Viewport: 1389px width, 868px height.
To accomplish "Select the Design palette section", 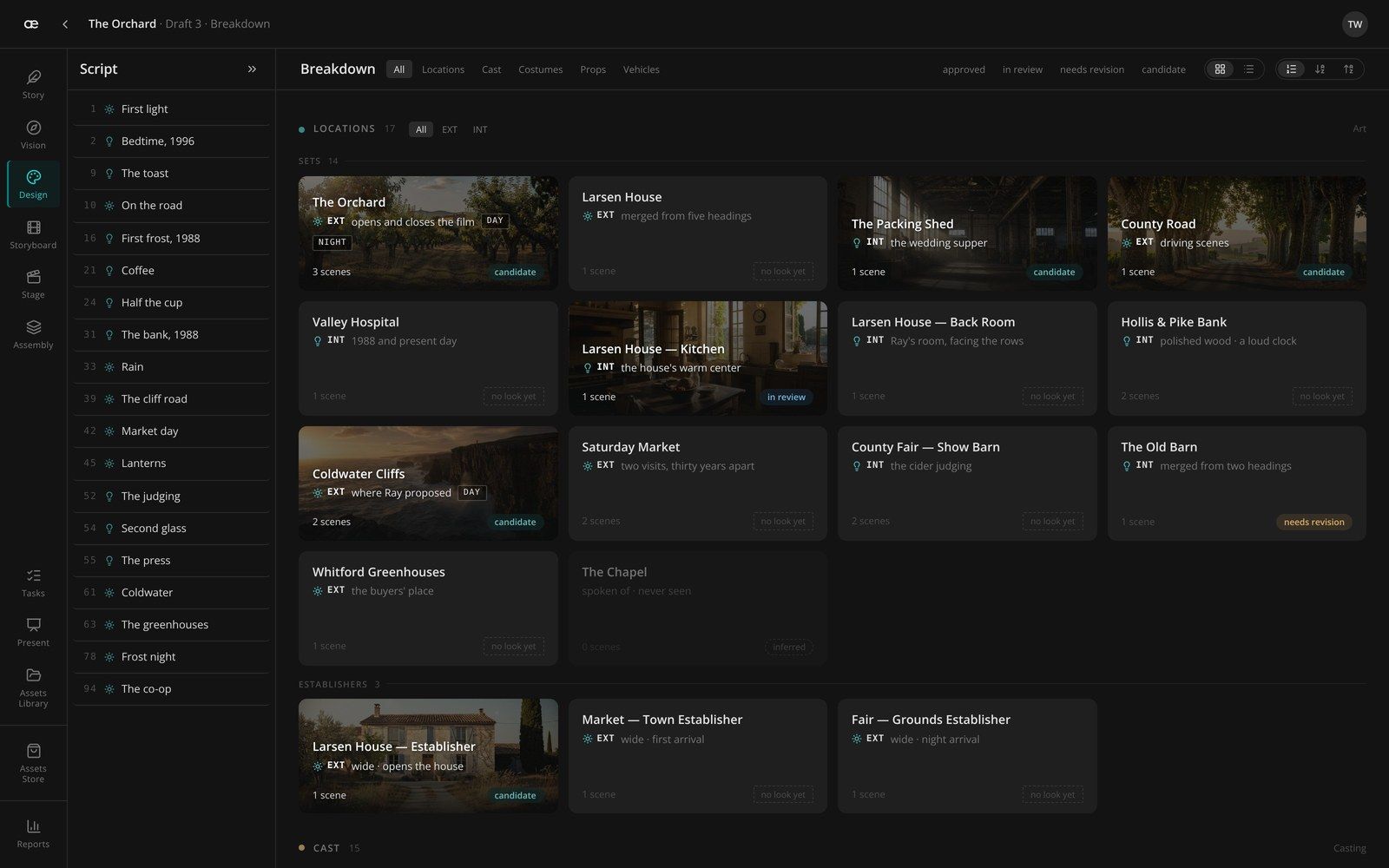I will (33, 184).
